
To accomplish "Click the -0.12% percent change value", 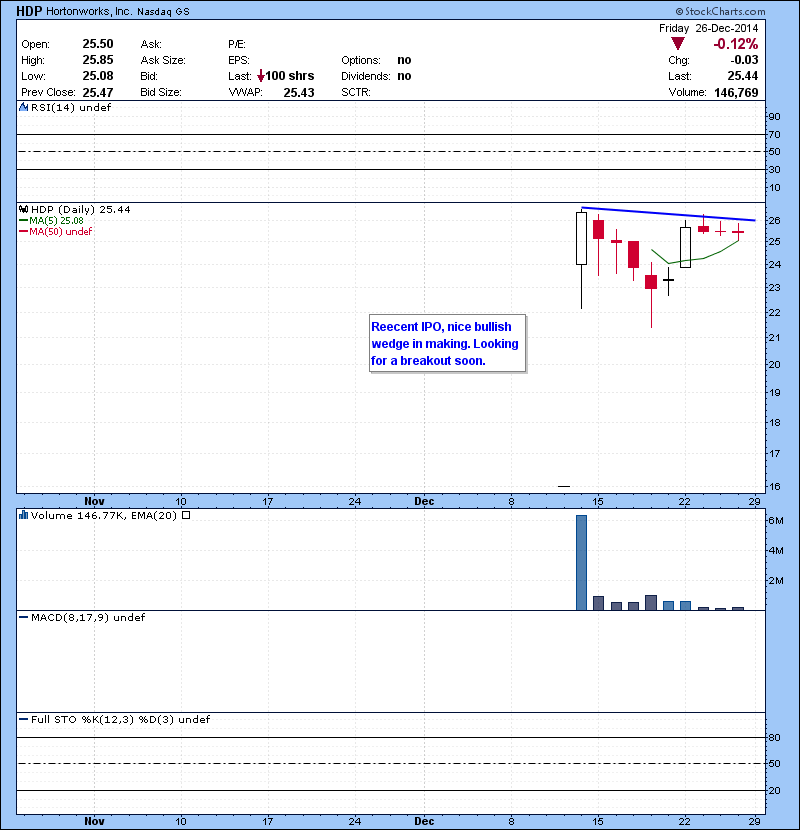I will 735,44.
